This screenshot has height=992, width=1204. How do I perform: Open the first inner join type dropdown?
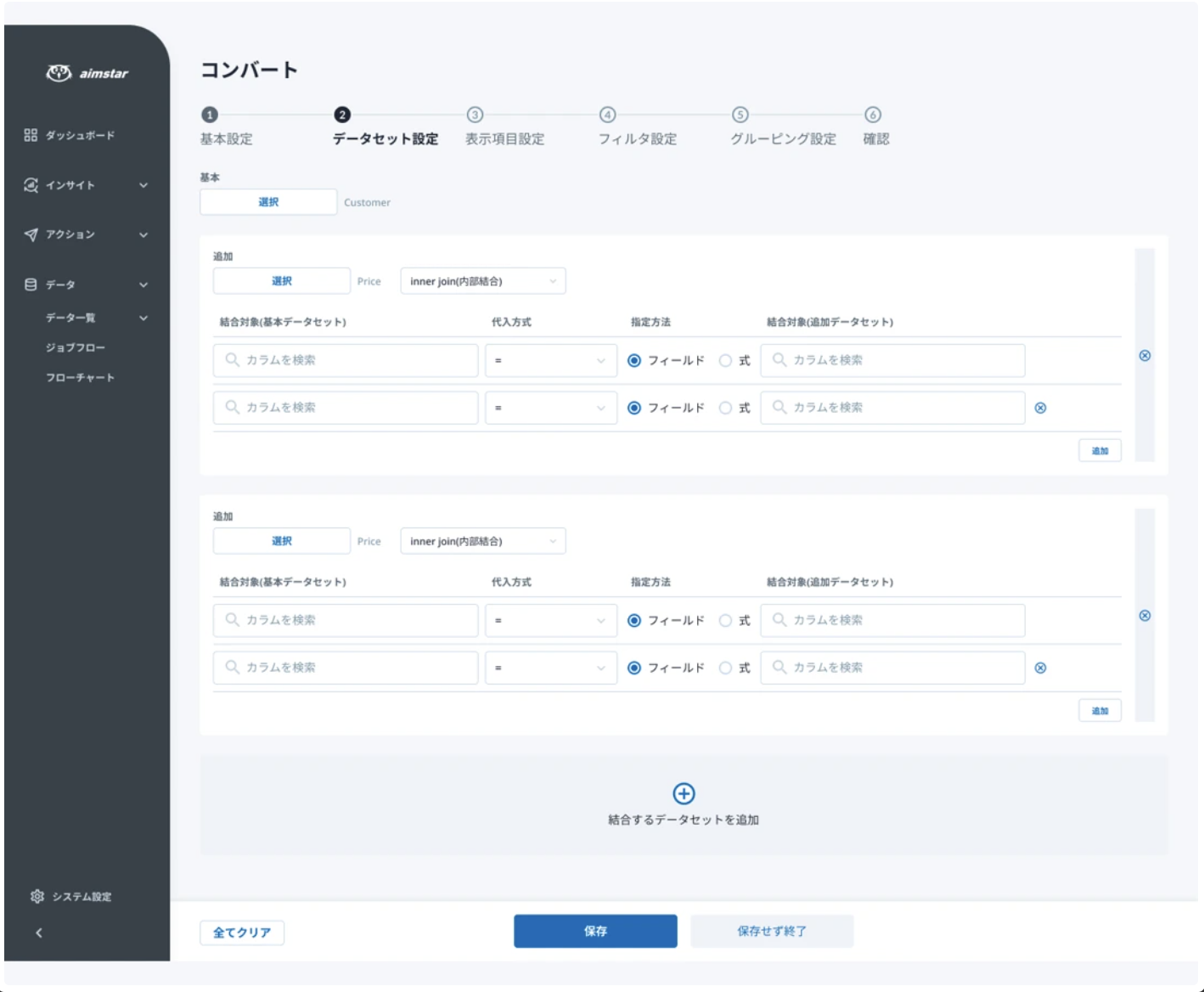482,281
